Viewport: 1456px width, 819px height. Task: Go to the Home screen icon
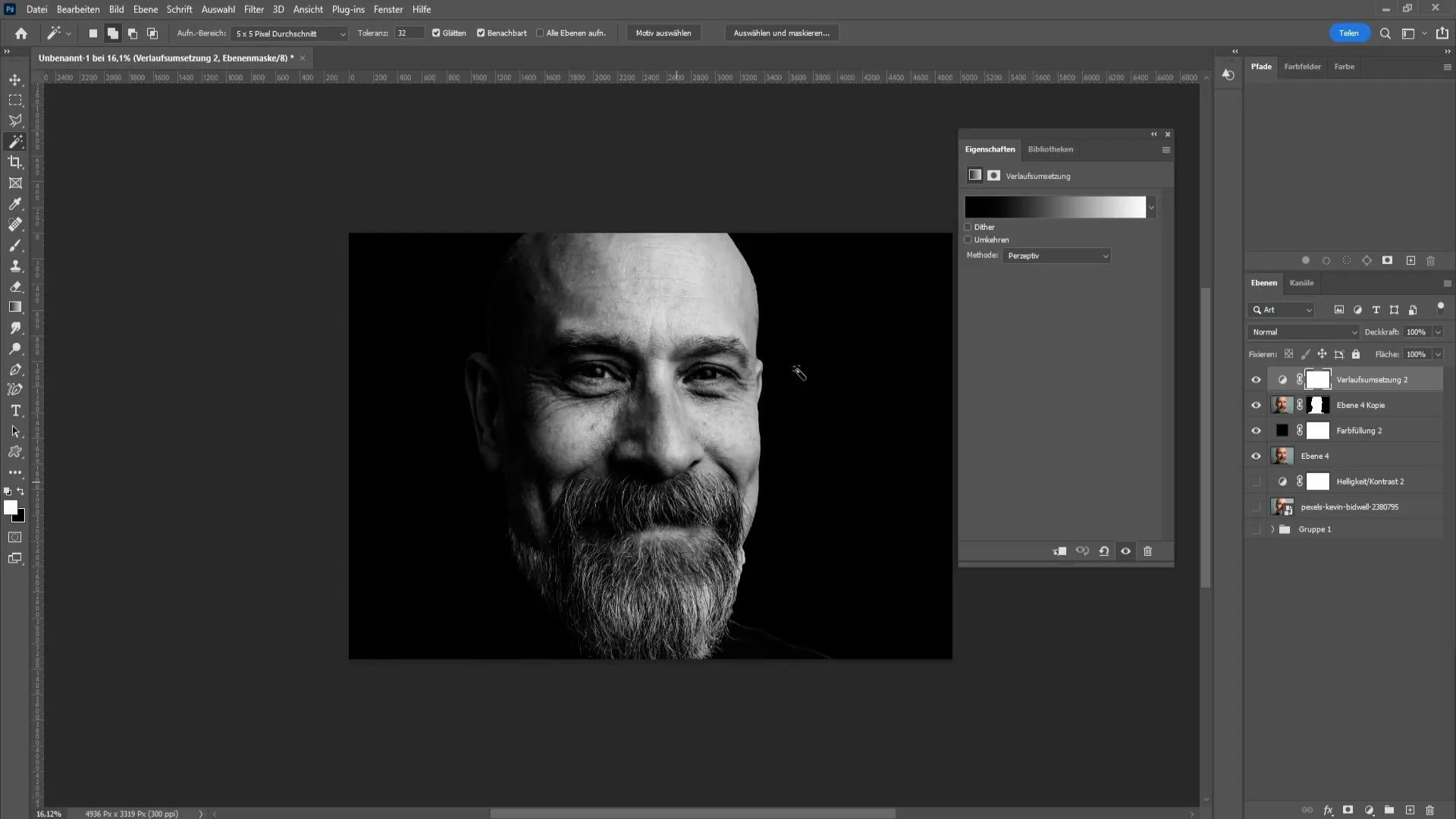pyautogui.click(x=21, y=33)
